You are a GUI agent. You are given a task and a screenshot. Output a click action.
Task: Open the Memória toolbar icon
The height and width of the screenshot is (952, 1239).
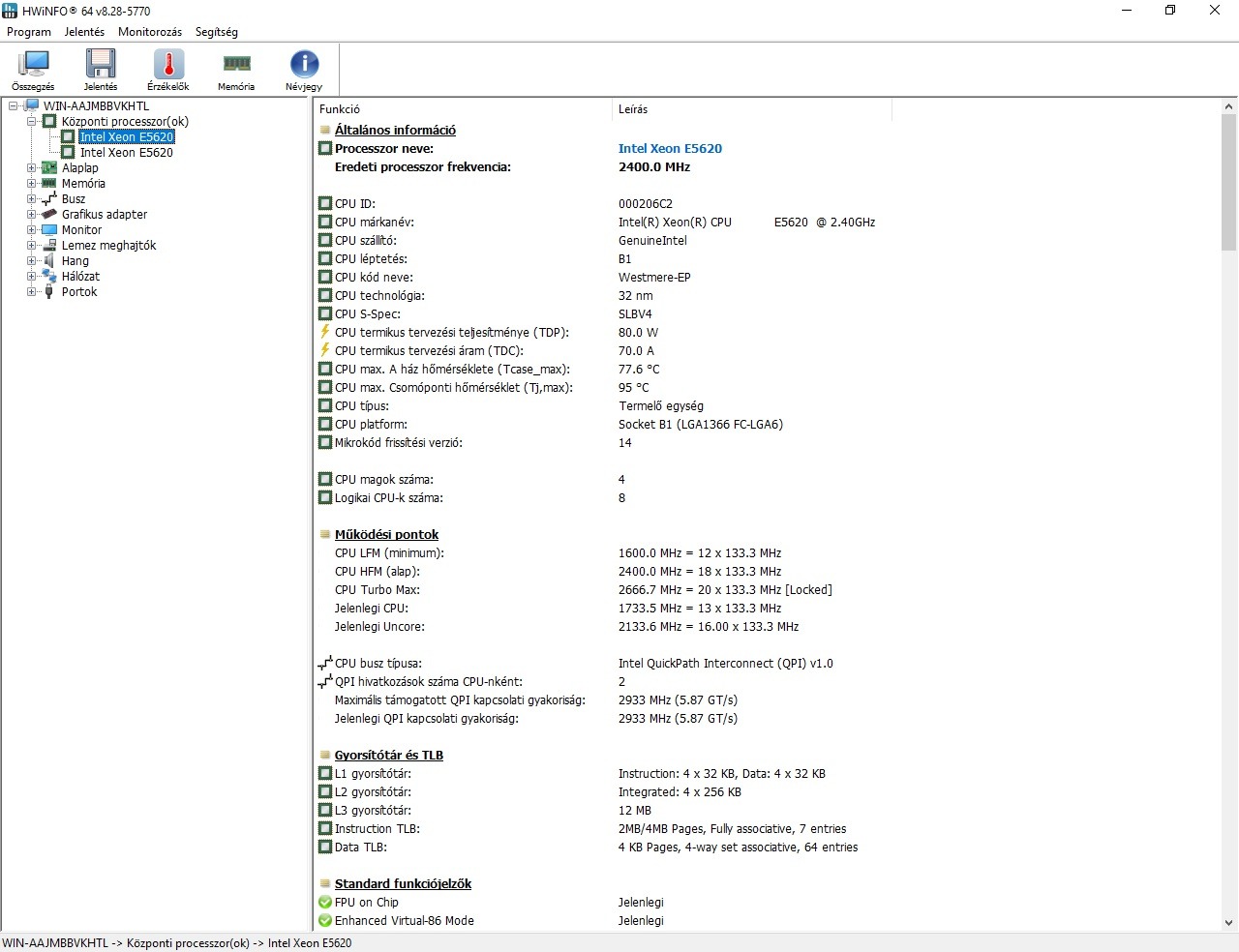[x=236, y=64]
